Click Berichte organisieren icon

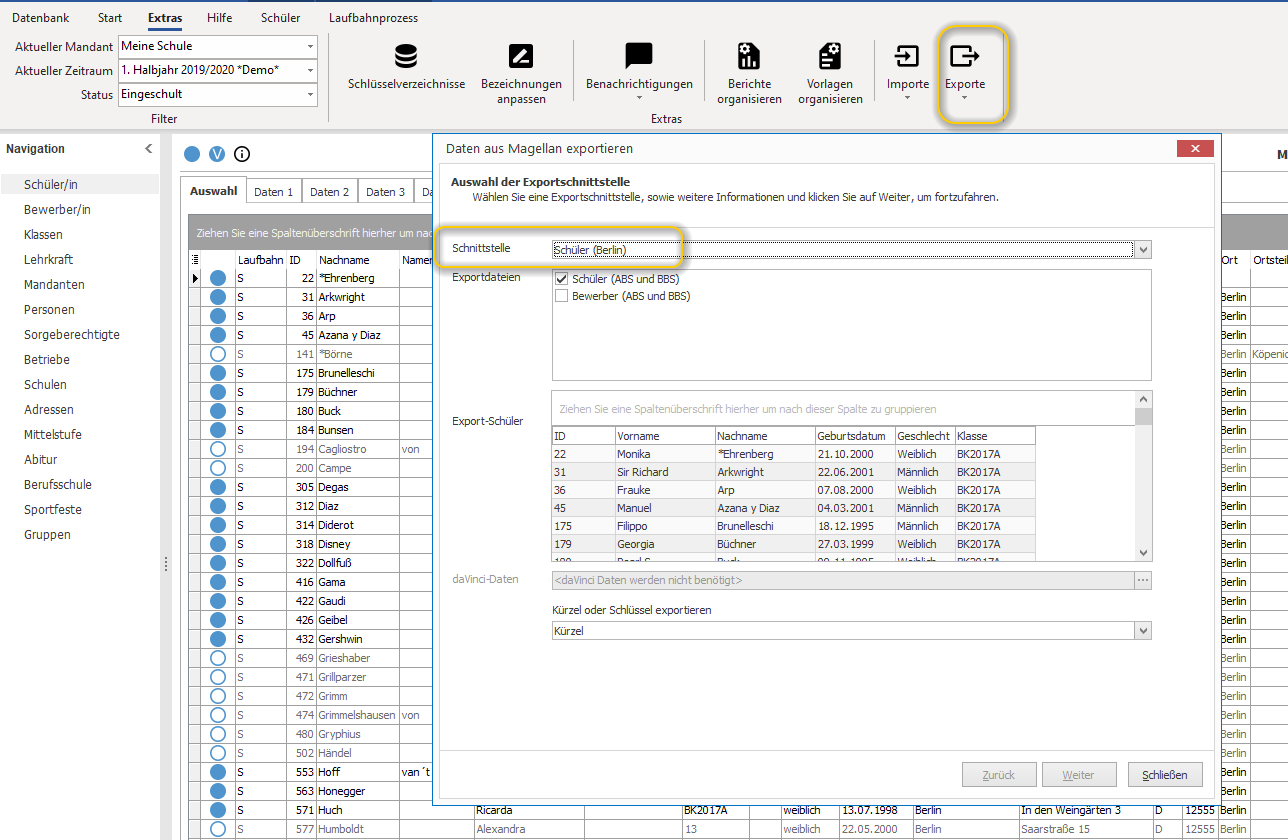click(x=749, y=56)
